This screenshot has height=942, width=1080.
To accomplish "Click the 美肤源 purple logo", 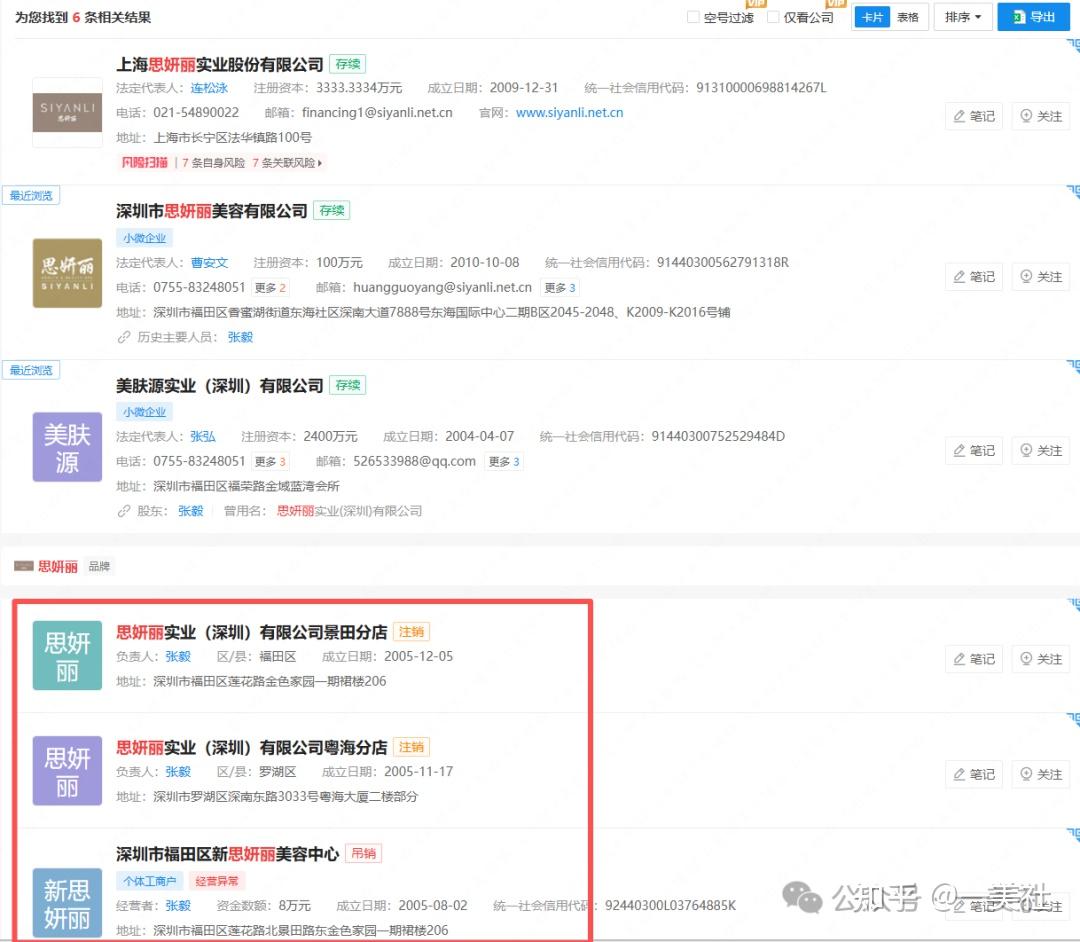I will click(67, 447).
